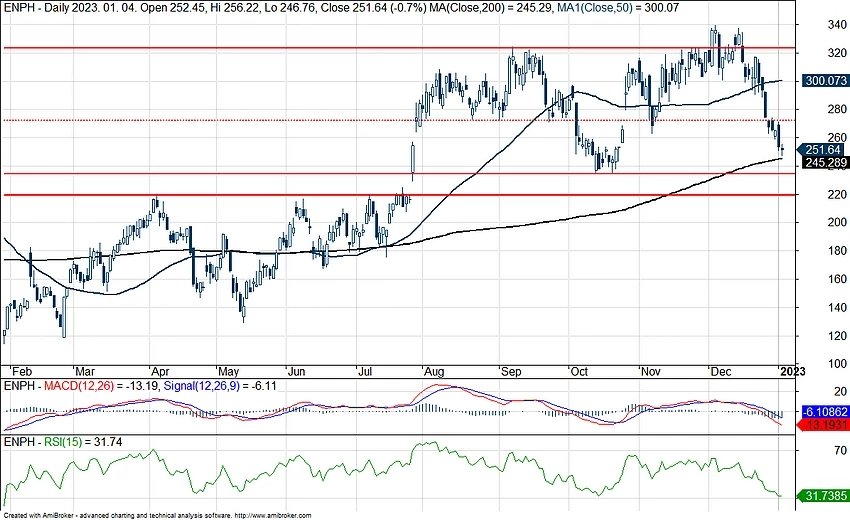Click the 70 label on RSI axis

[840, 451]
